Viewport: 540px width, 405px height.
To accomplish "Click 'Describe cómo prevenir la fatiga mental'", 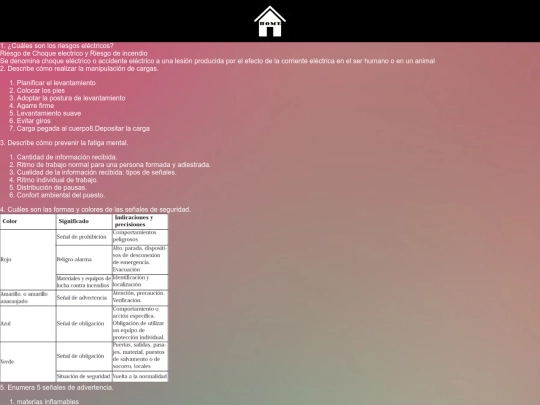I will tap(68, 143).
